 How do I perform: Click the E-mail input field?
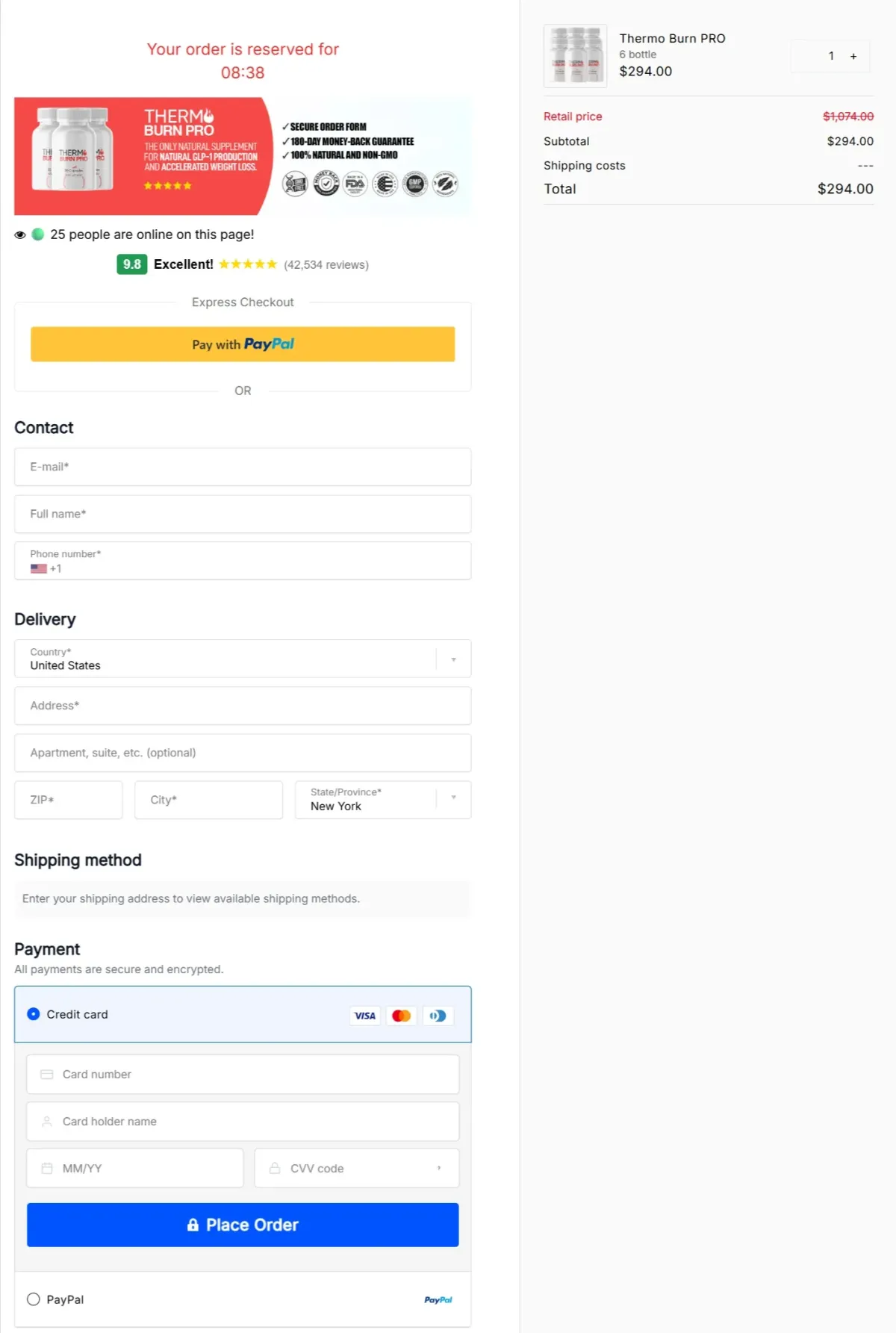point(242,467)
